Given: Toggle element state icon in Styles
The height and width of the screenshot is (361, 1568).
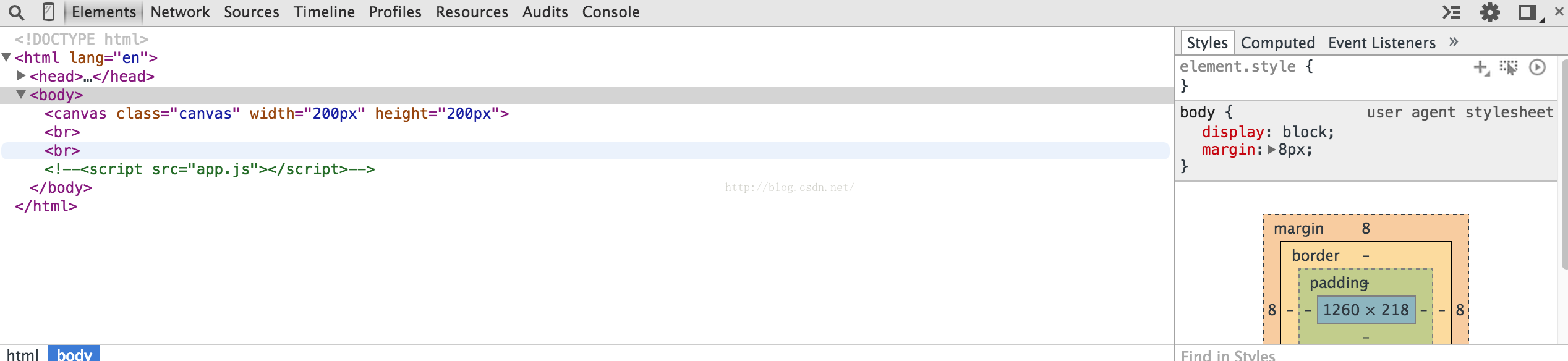Looking at the screenshot, I should 1509,67.
